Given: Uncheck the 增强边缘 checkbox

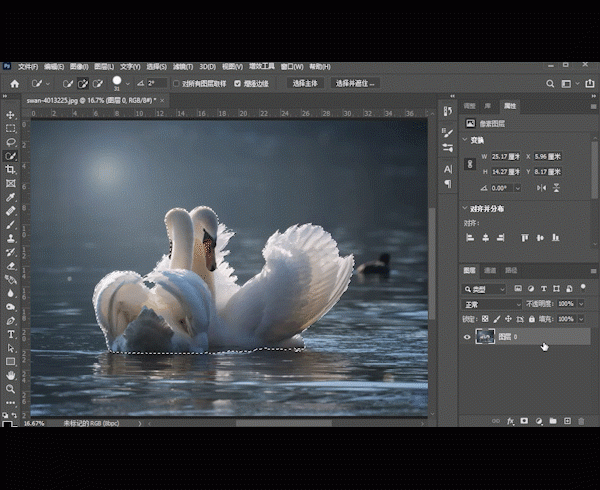Looking at the screenshot, I should [x=237, y=83].
